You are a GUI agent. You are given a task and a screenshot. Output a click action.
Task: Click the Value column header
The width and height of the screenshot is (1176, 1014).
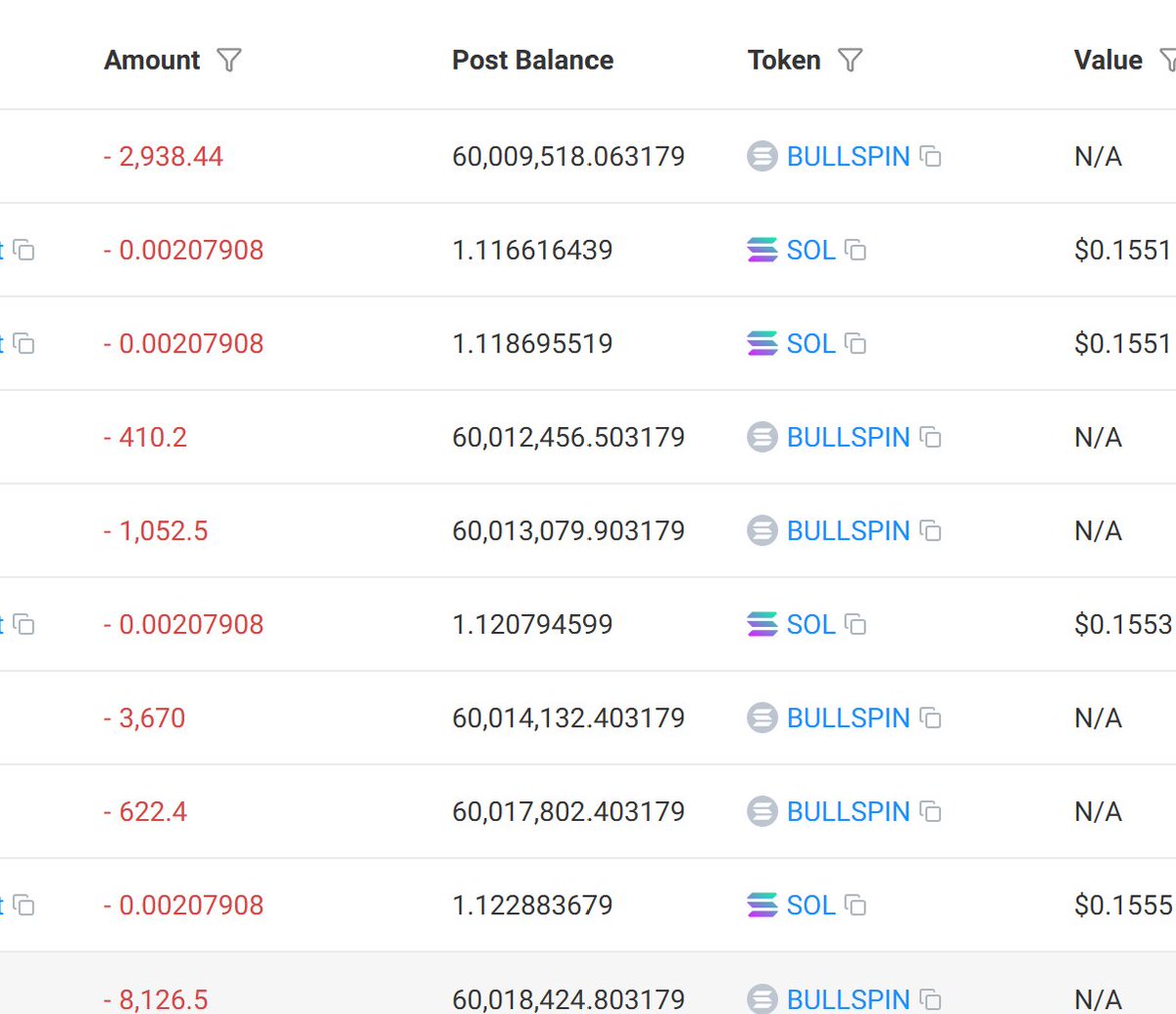coord(1108,61)
